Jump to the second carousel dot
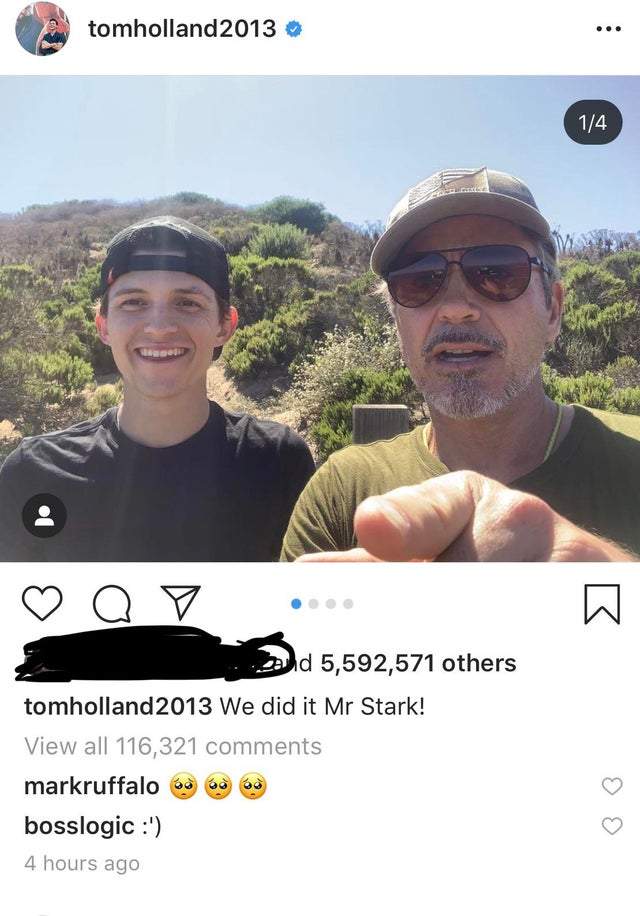 [x=313, y=604]
